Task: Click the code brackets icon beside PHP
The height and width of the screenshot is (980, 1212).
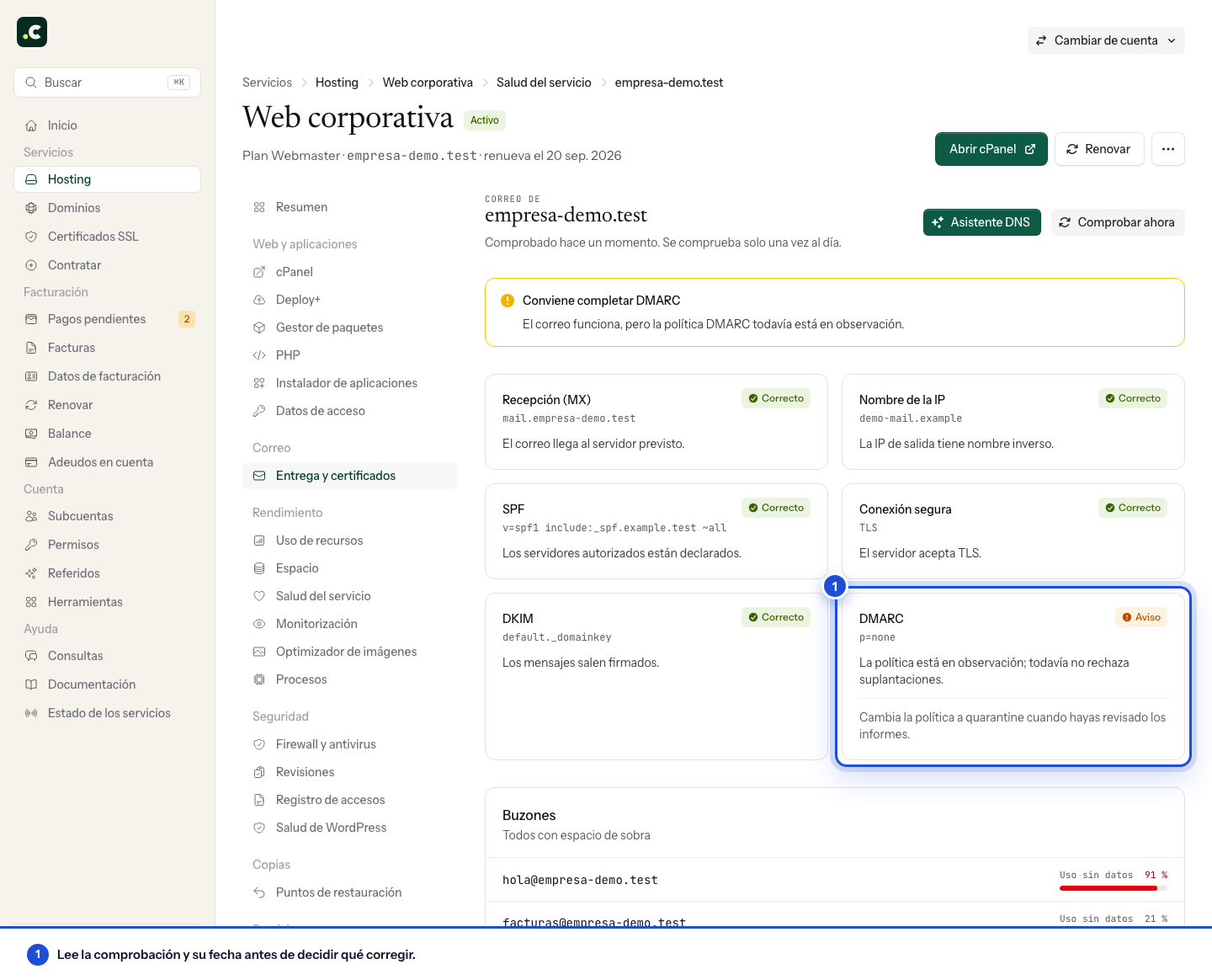Action: 259,355
